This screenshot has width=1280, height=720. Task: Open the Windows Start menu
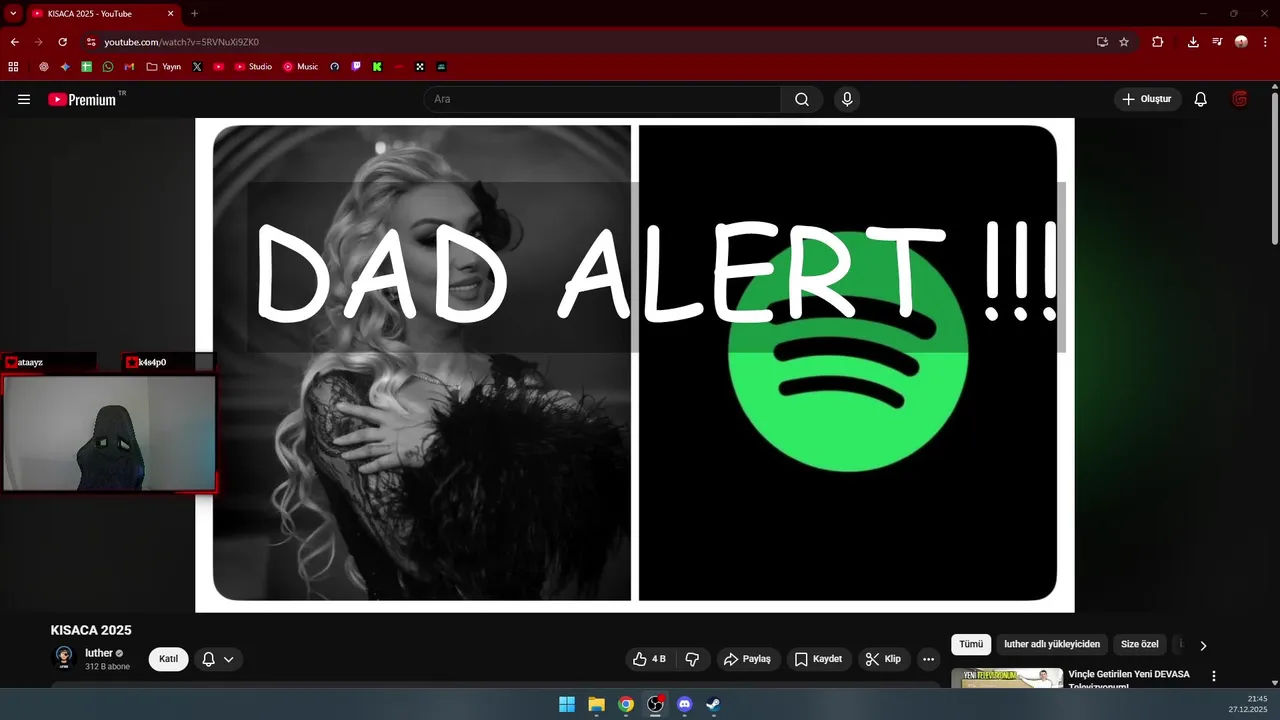click(x=567, y=704)
